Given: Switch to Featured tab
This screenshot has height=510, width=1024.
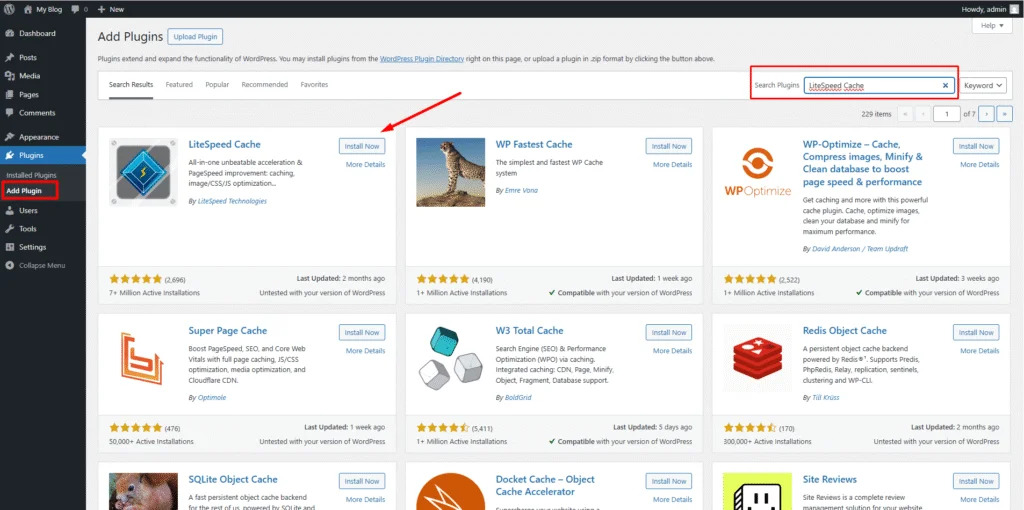Looking at the screenshot, I should click(179, 85).
